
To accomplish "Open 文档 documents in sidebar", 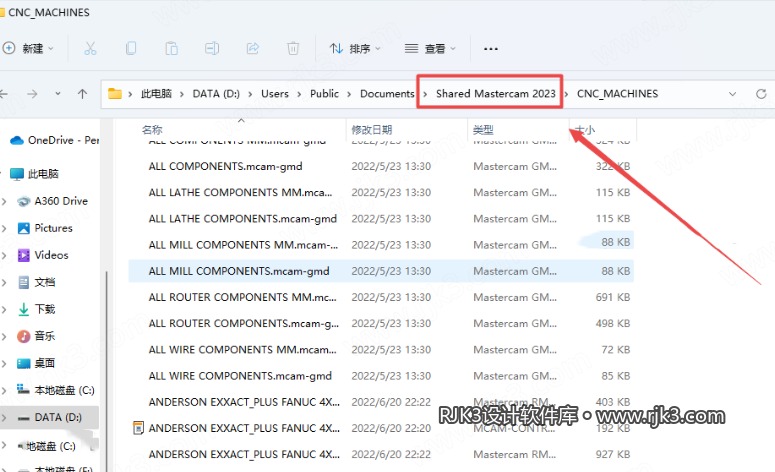I will (37, 282).
